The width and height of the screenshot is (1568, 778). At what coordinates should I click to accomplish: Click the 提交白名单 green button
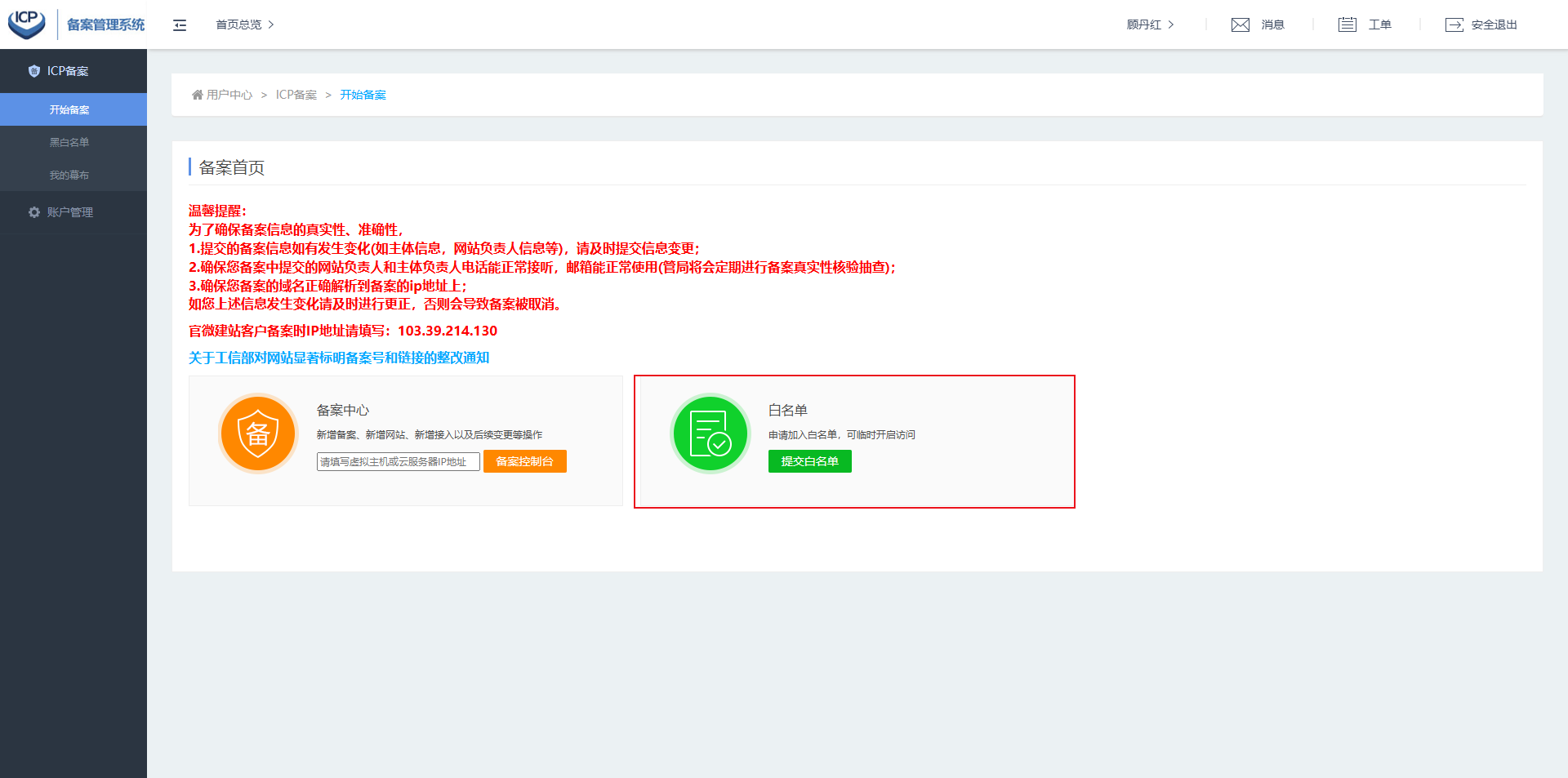[x=810, y=461]
